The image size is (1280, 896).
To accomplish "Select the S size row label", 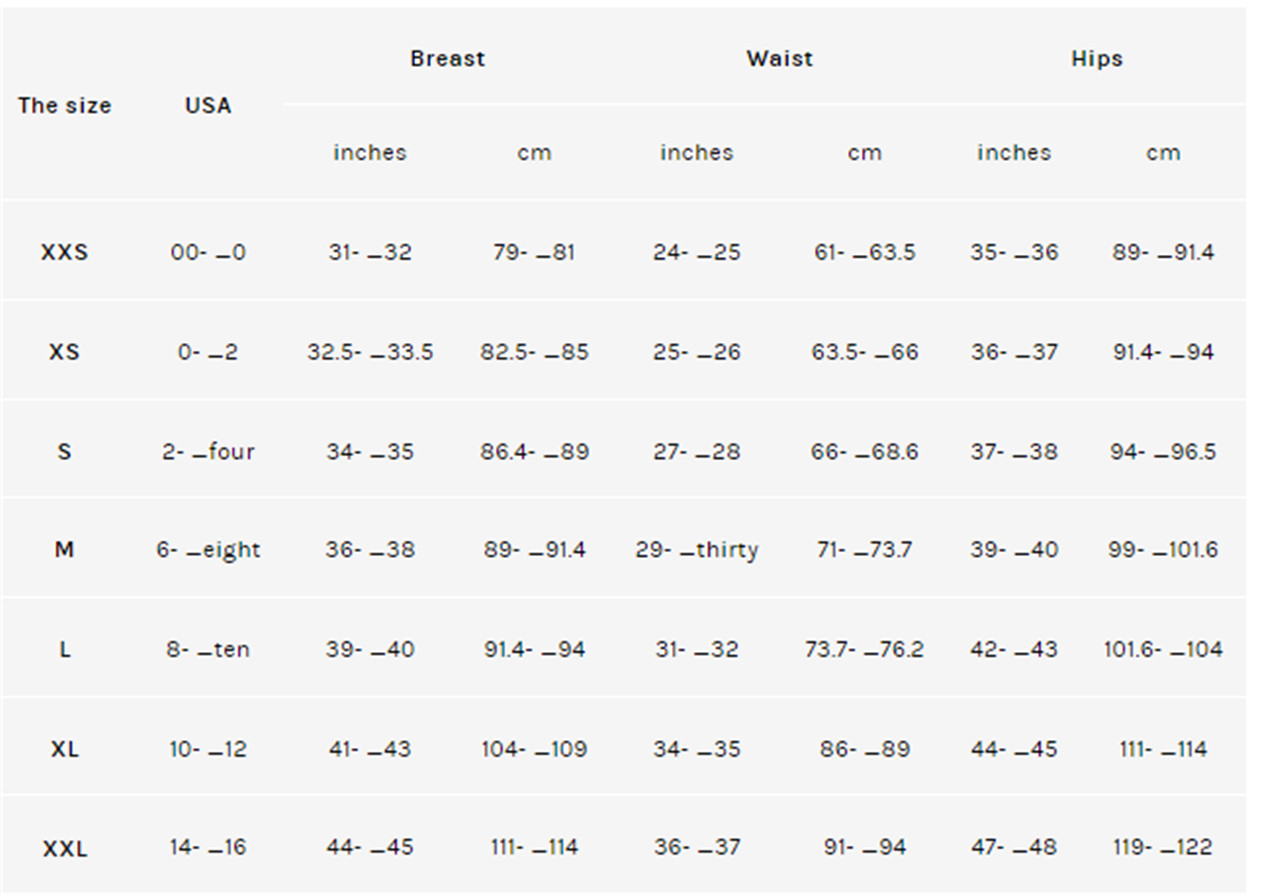I will 64,451.
